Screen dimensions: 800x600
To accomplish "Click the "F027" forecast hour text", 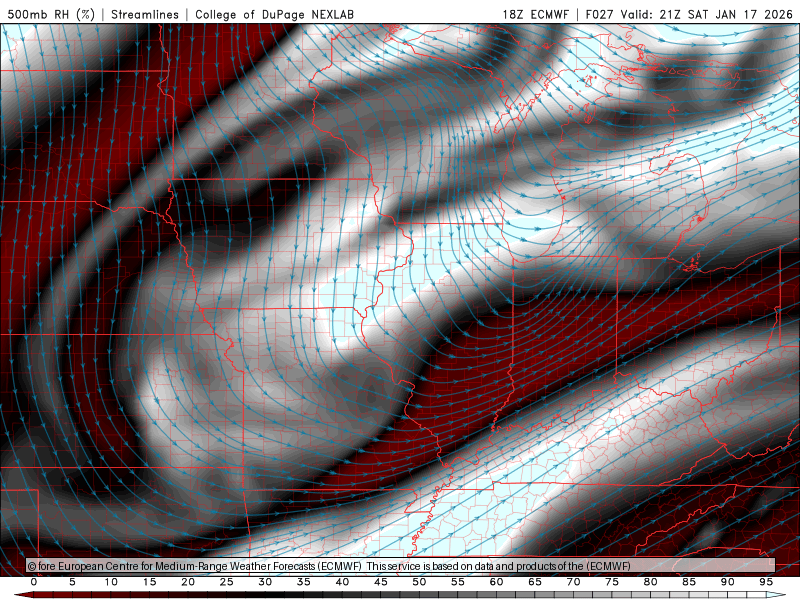I will (x=599, y=14).
